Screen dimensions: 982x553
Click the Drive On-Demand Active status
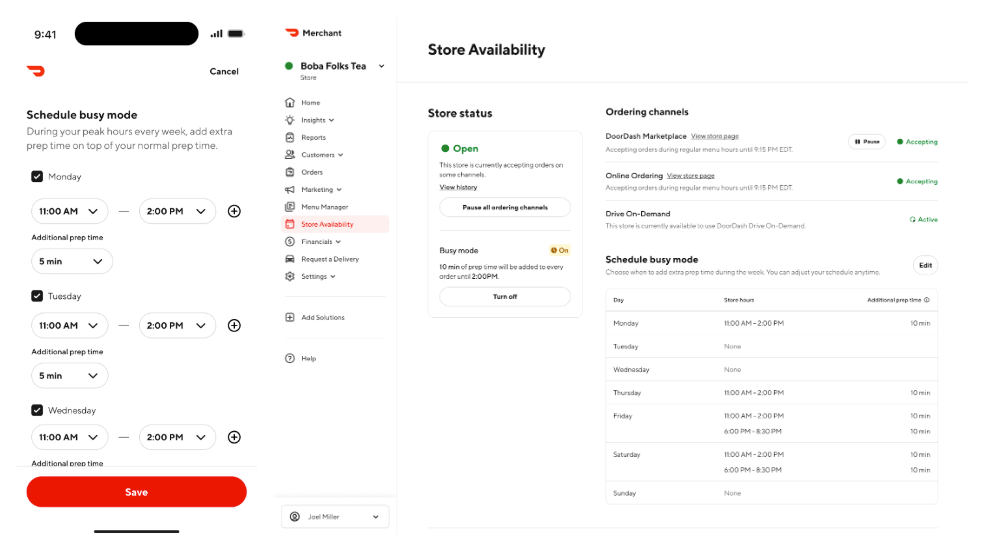click(x=924, y=219)
